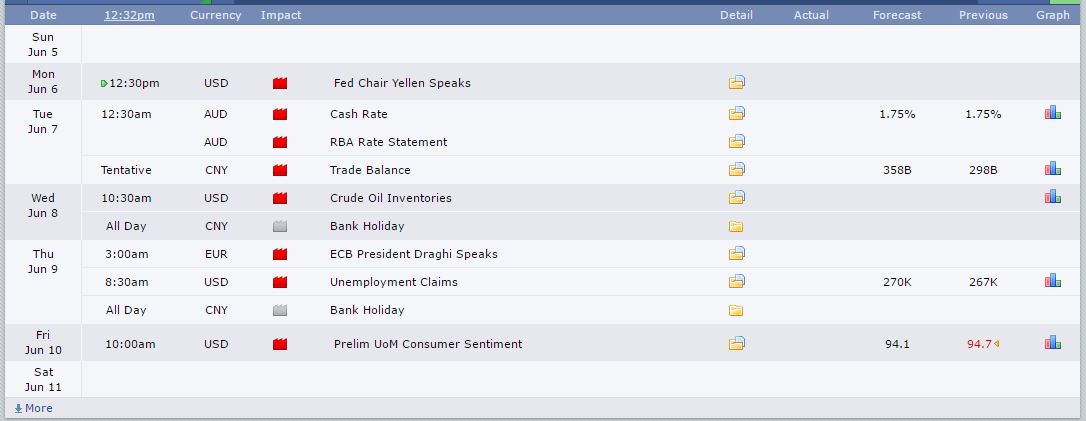Open detail folder for RBA Rate Statement
The image size is (1086, 421).
point(737,142)
